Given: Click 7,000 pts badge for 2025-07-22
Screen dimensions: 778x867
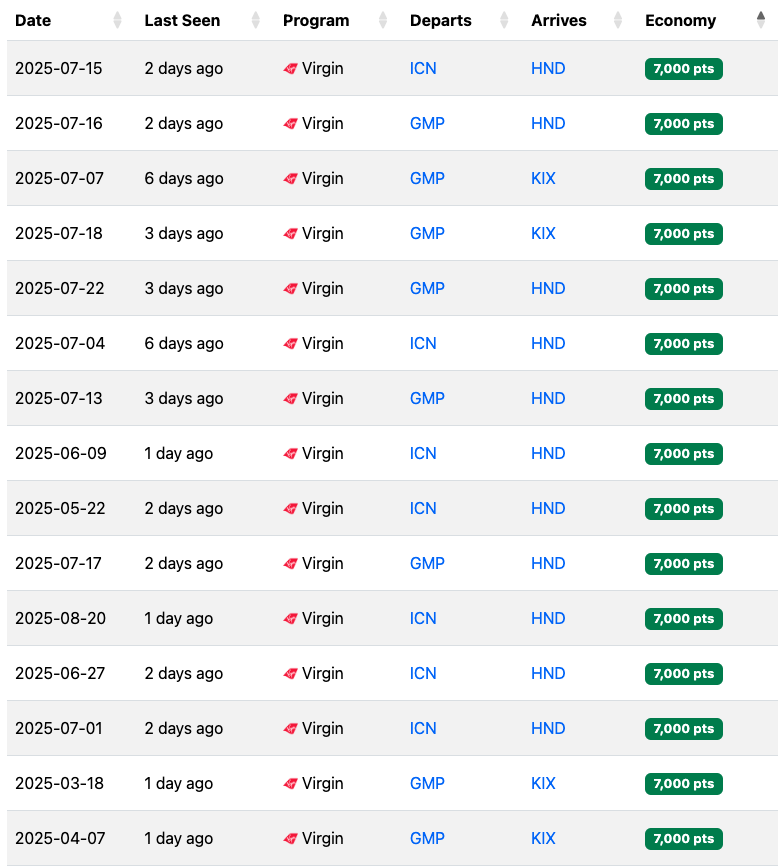Looking at the screenshot, I should (x=683, y=289).
